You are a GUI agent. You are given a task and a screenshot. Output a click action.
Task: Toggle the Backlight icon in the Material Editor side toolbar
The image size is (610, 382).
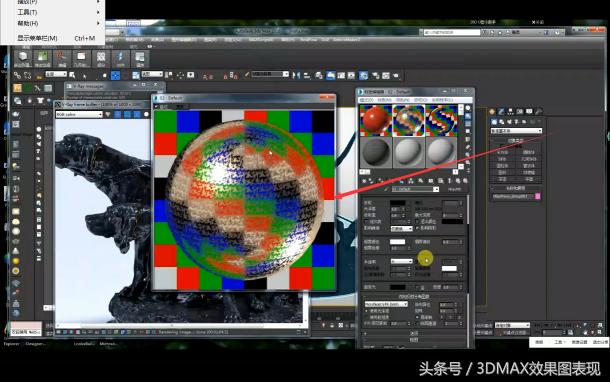click(468, 116)
